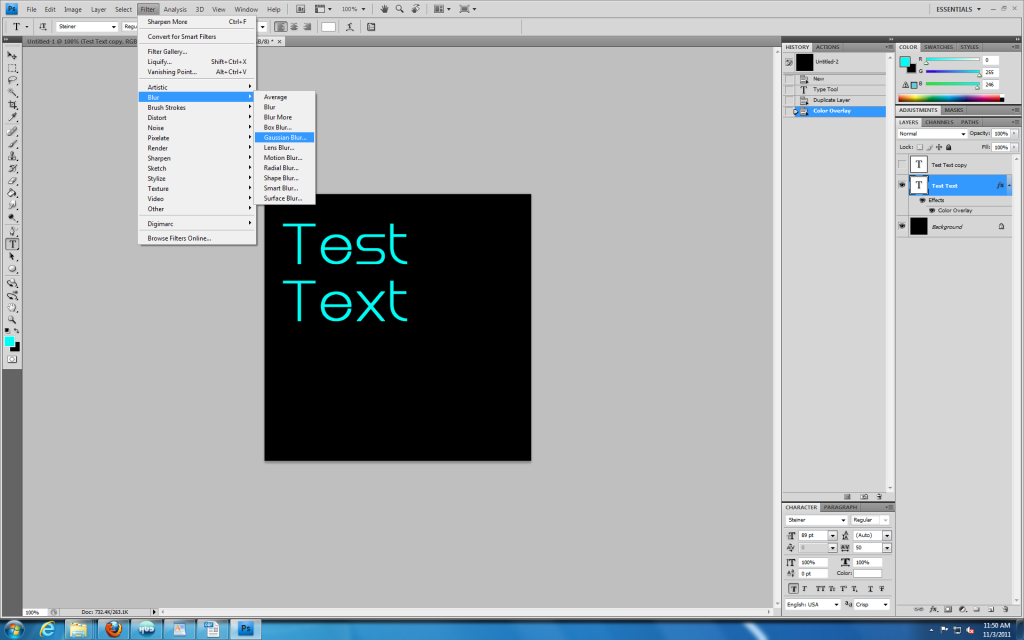Click the text Color swatch in Character panel
Viewport: 1024px width, 640px height.
click(x=867, y=573)
